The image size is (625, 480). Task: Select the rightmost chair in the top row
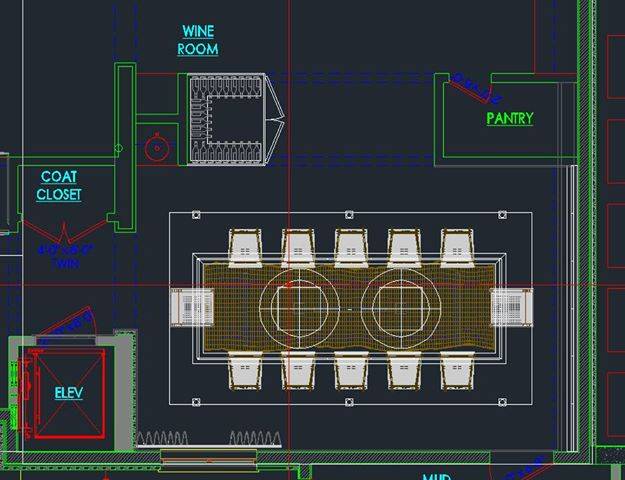click(x=457, y=246)
